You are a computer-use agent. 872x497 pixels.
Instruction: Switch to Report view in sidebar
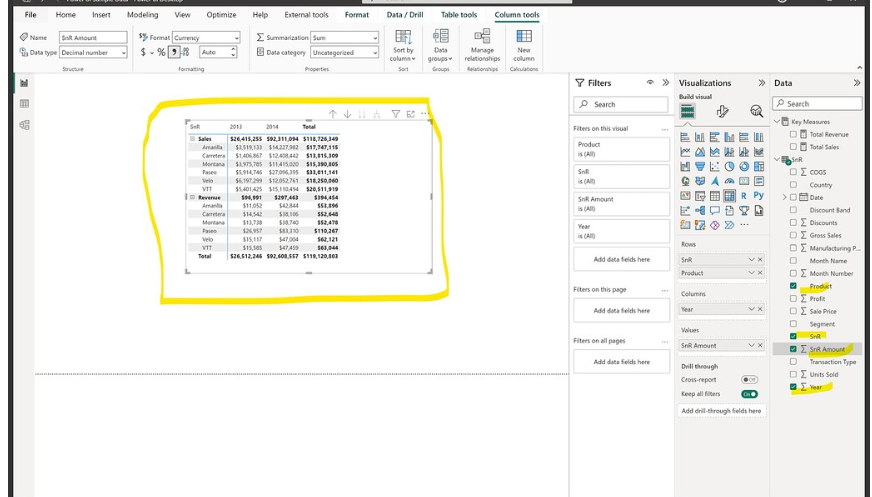tap(24, 83)
